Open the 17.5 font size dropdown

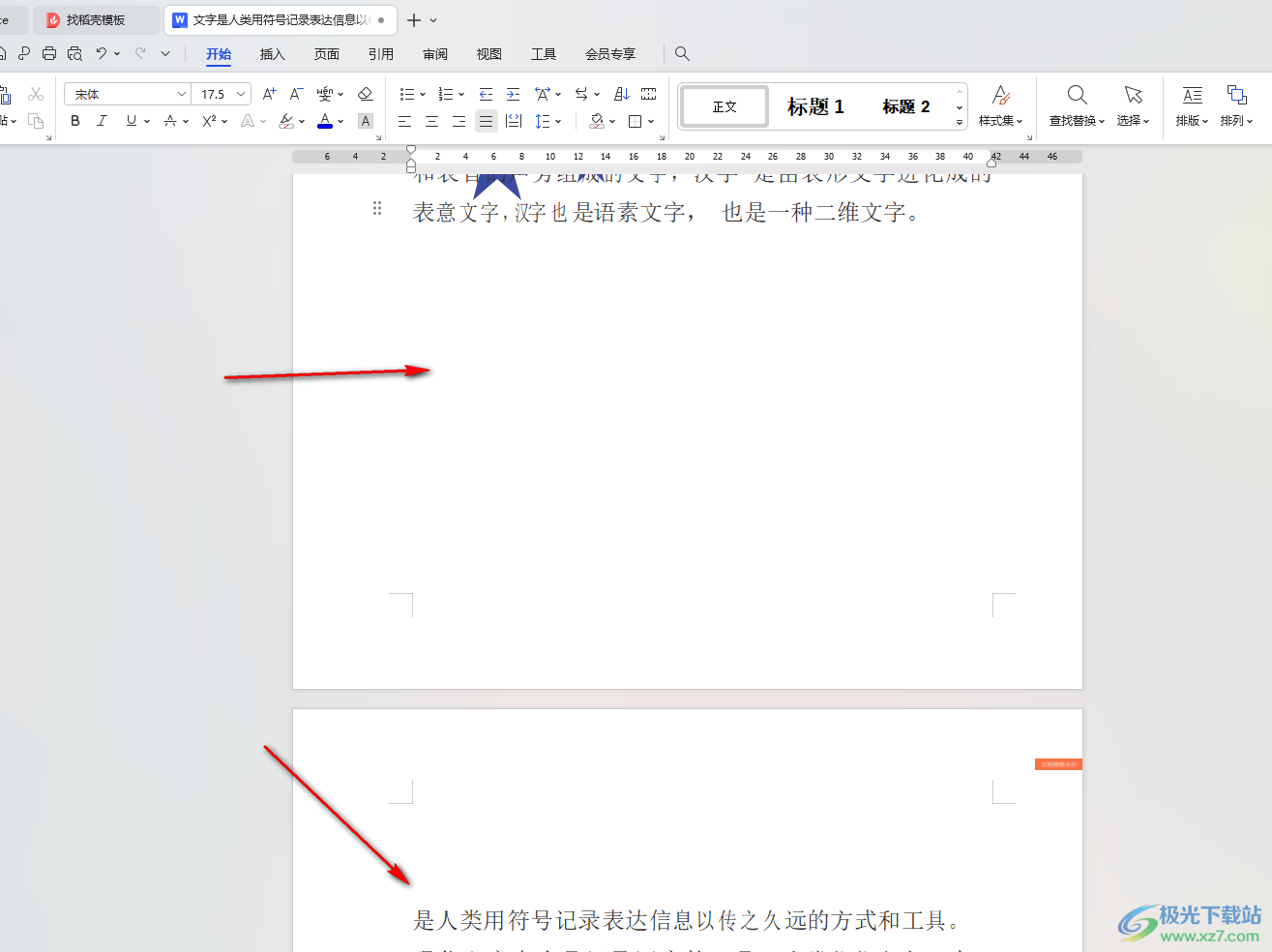[x=241, y=94]
